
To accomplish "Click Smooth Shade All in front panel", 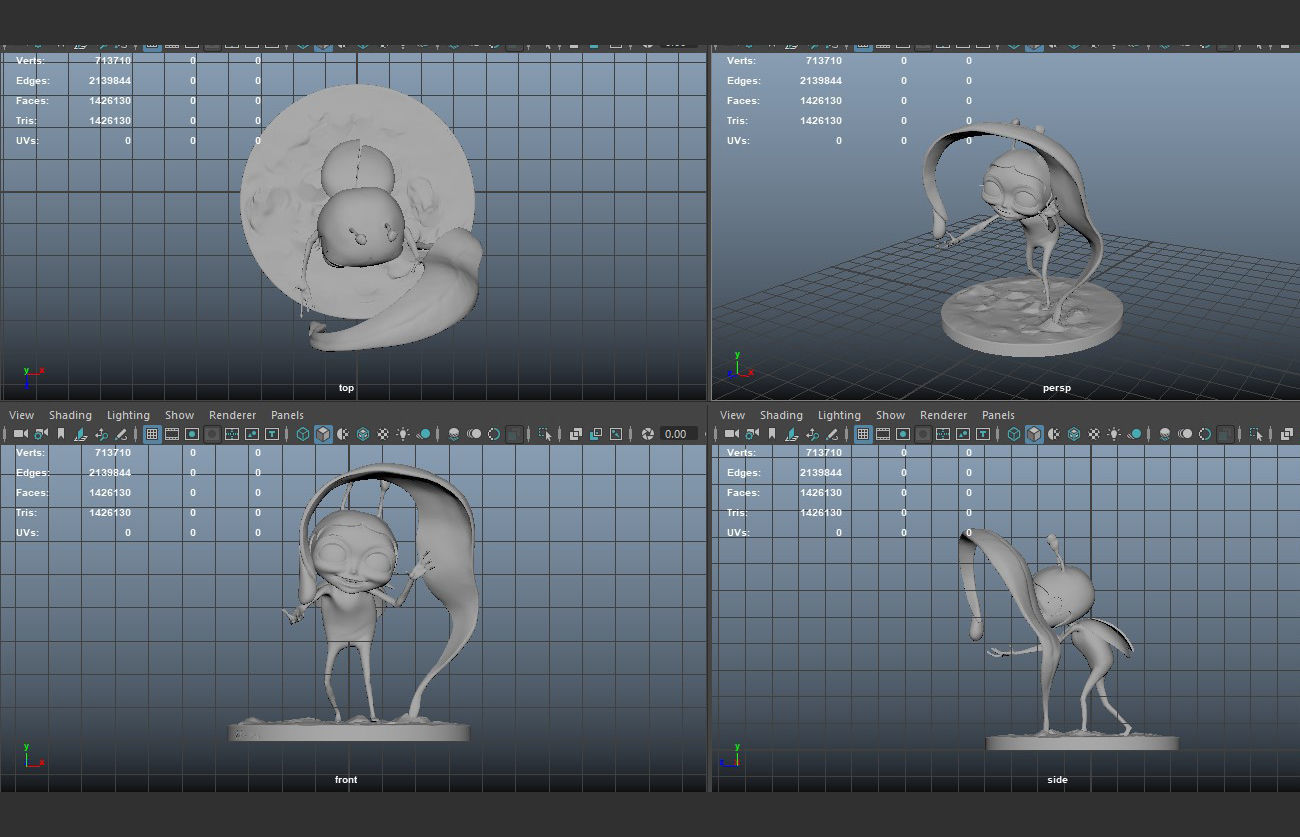I will coord(323,434).
